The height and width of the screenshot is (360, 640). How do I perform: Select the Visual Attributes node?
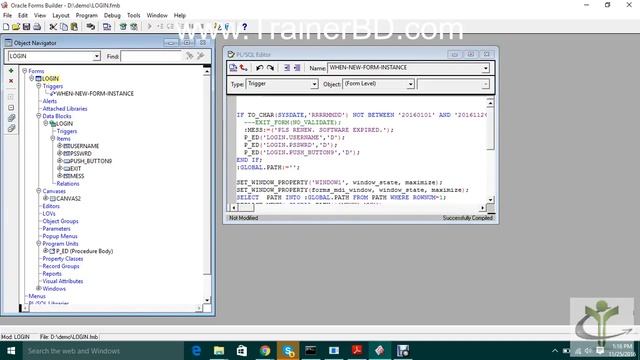click(63, 281)
